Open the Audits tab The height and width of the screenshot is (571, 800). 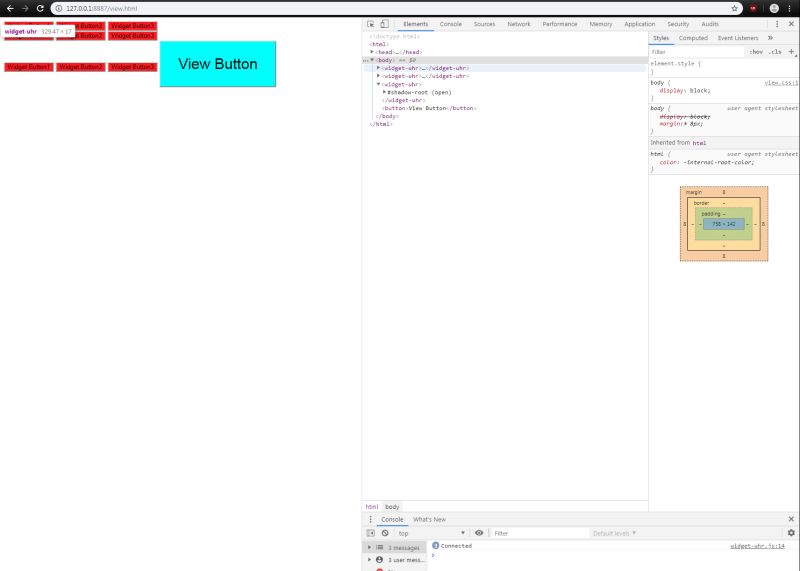click(710, 24)
